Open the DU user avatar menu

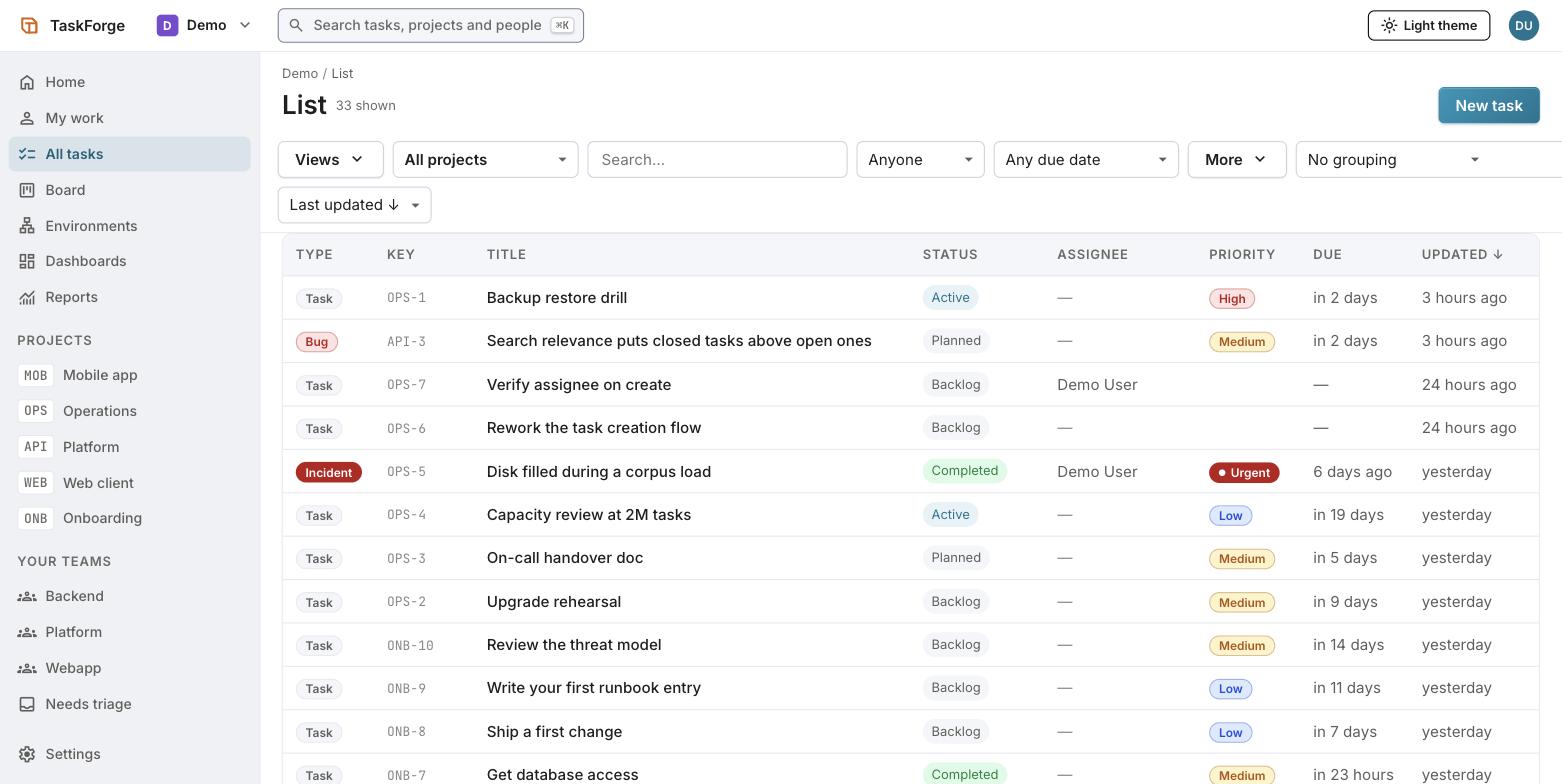tap(1524, 25)
